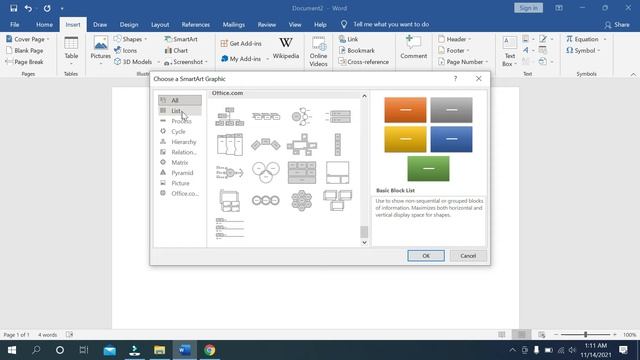Open the Pictures insert button
Image resolution: width=640 pixels, height=360 pixels.
pyautogui.click(x=100, y=51)
